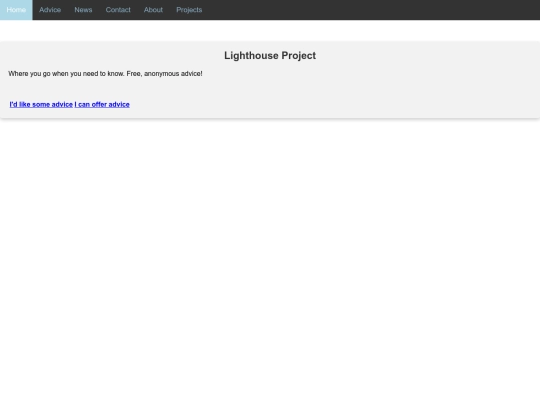Go to the Advice page
This screenshot has height=405, width=540.
[50, 10]
